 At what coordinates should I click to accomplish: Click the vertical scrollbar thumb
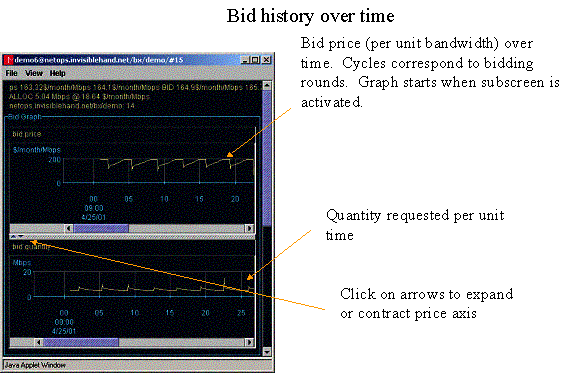tap(267, 158)
